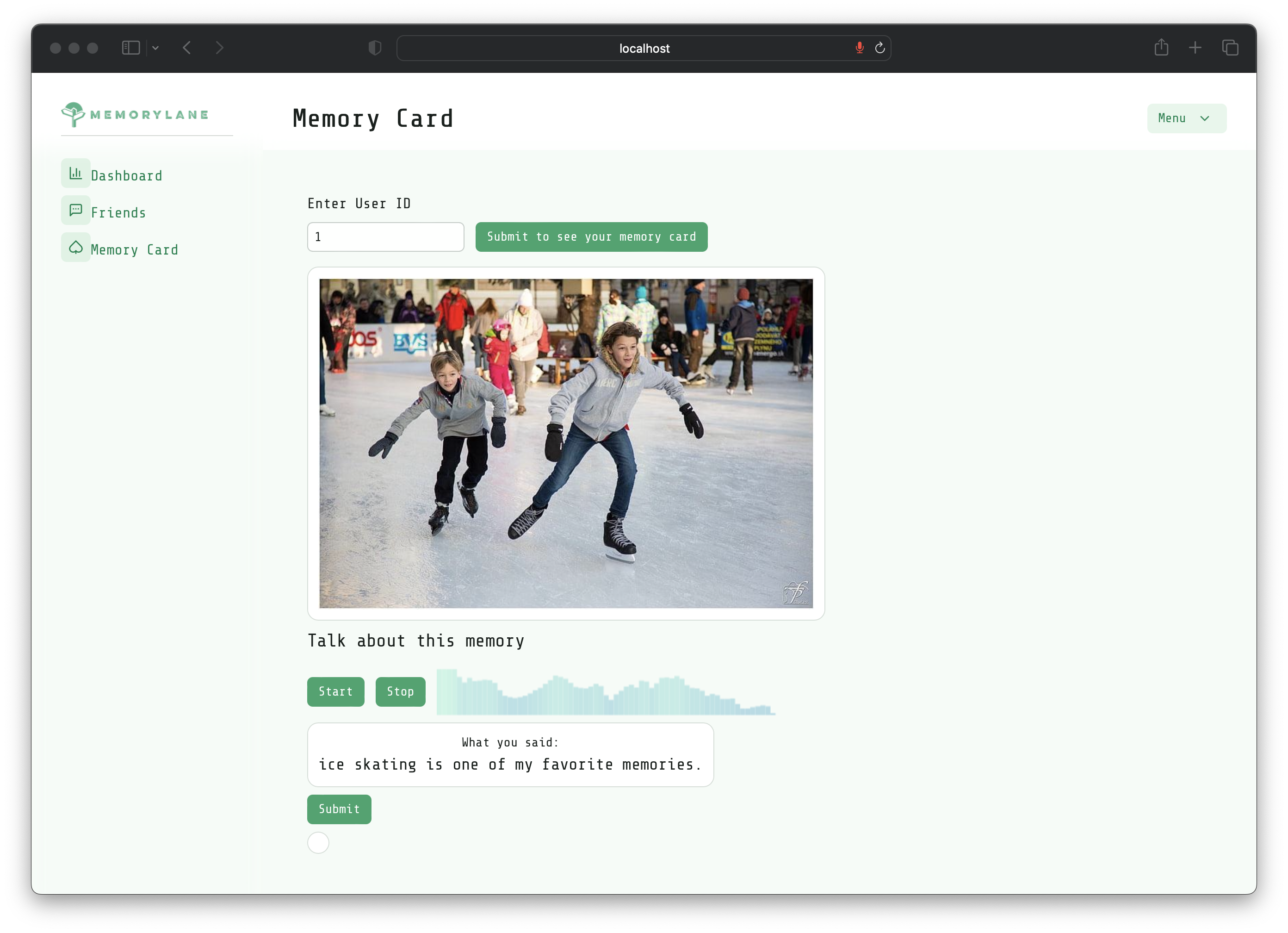This screenshot has width=1288, height=933.
Task: Open a new tab with plus icon
Action: 1195,48
